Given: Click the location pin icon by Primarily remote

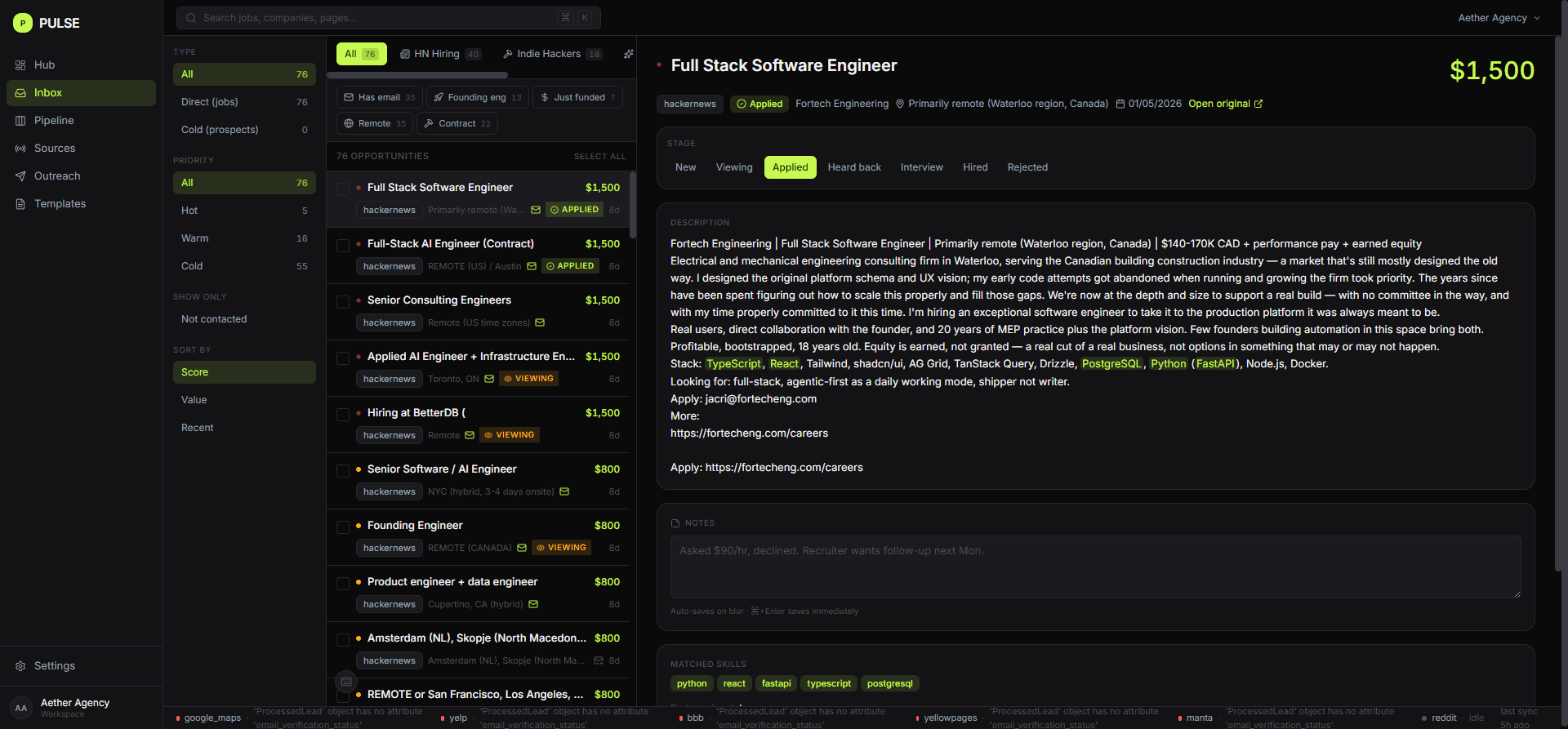Looking at the screenshot, I should [x=900, y=104].
